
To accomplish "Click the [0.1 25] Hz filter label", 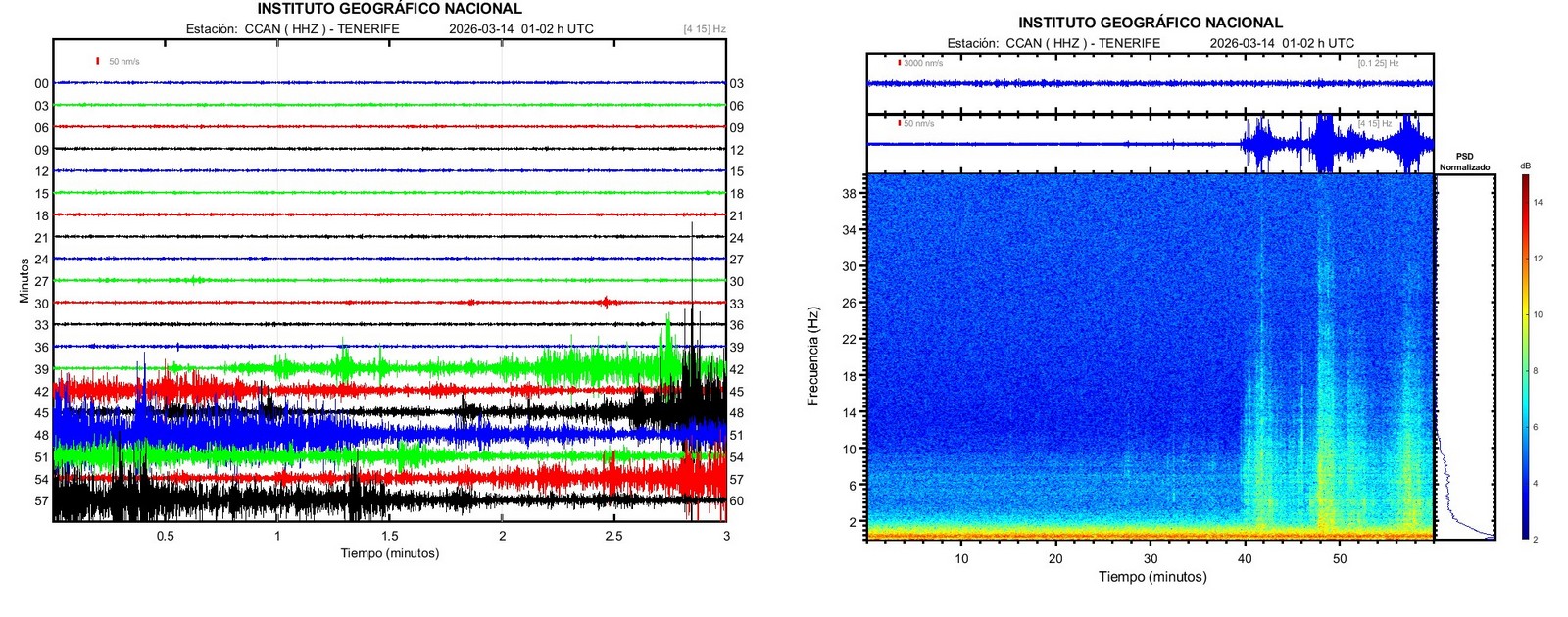I will tap(1378, 63).
